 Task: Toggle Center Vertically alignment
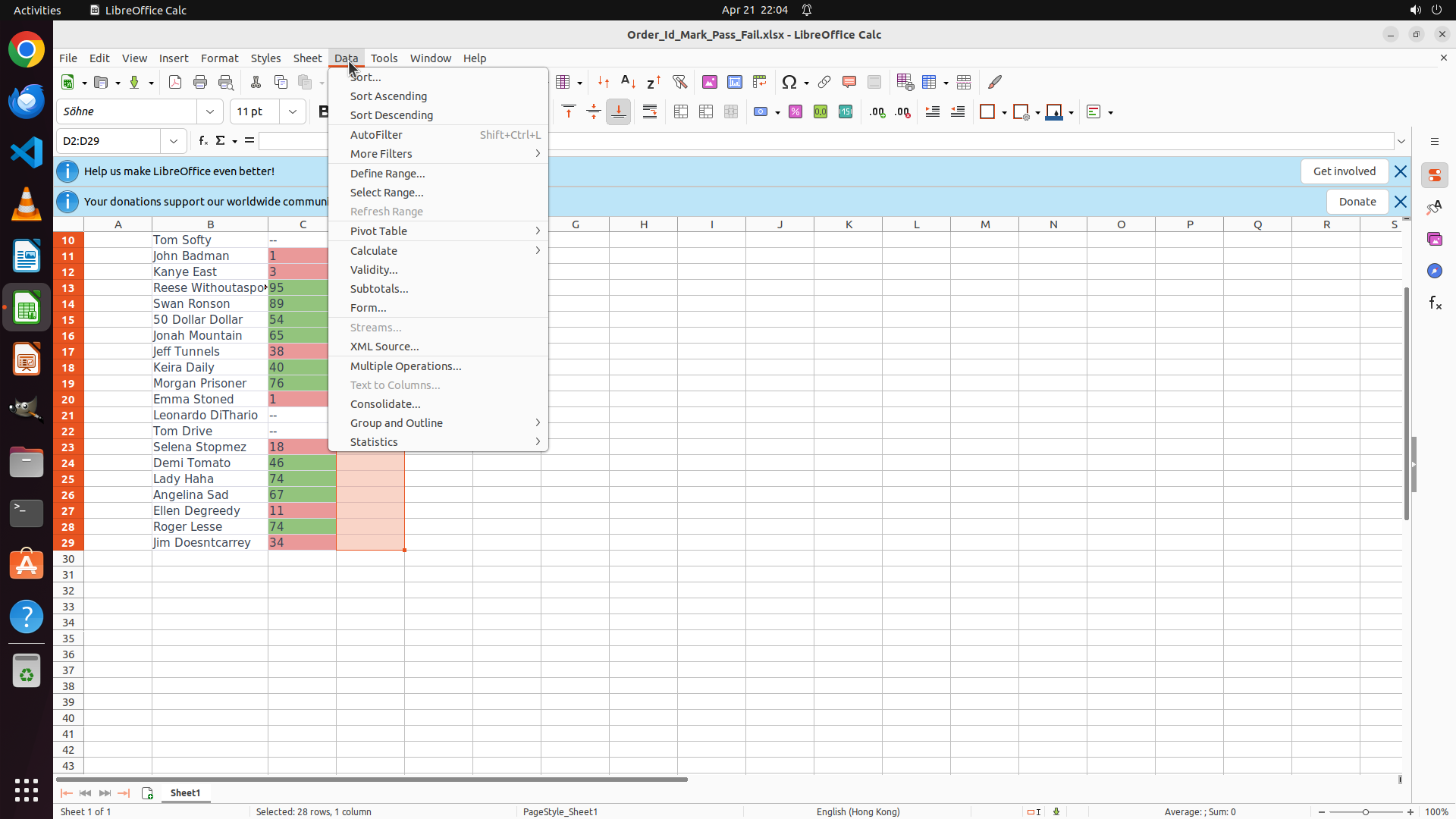[x=594, y=112]
